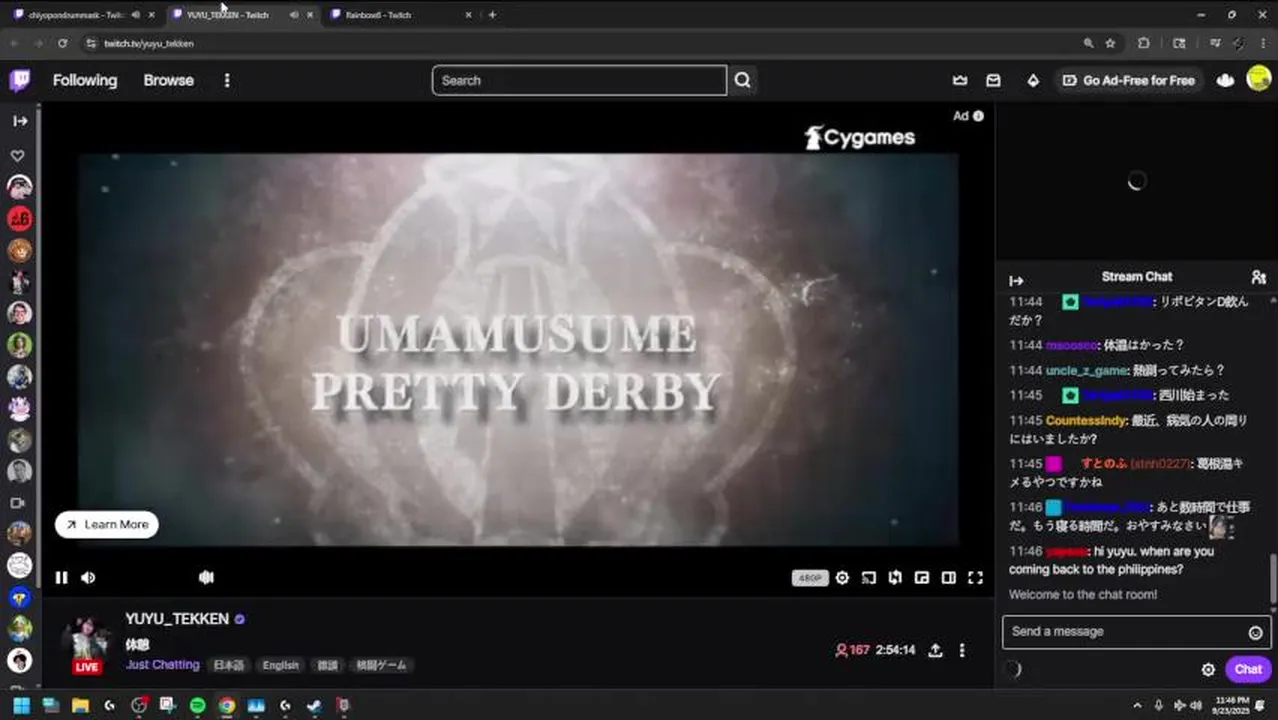Open the channel points icon below chat
This screenshot has height=720, width=1278.
[1012, 669]
